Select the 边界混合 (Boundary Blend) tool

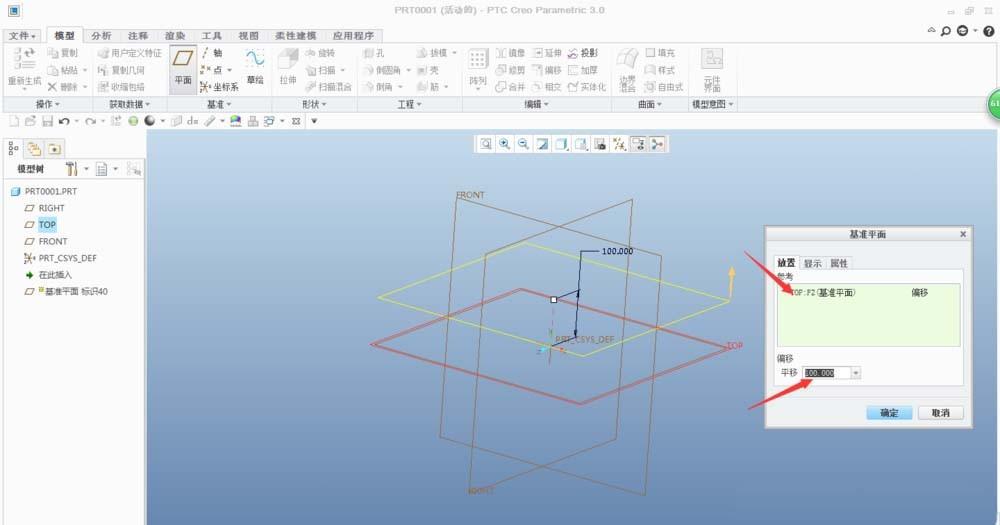[627, 69]
